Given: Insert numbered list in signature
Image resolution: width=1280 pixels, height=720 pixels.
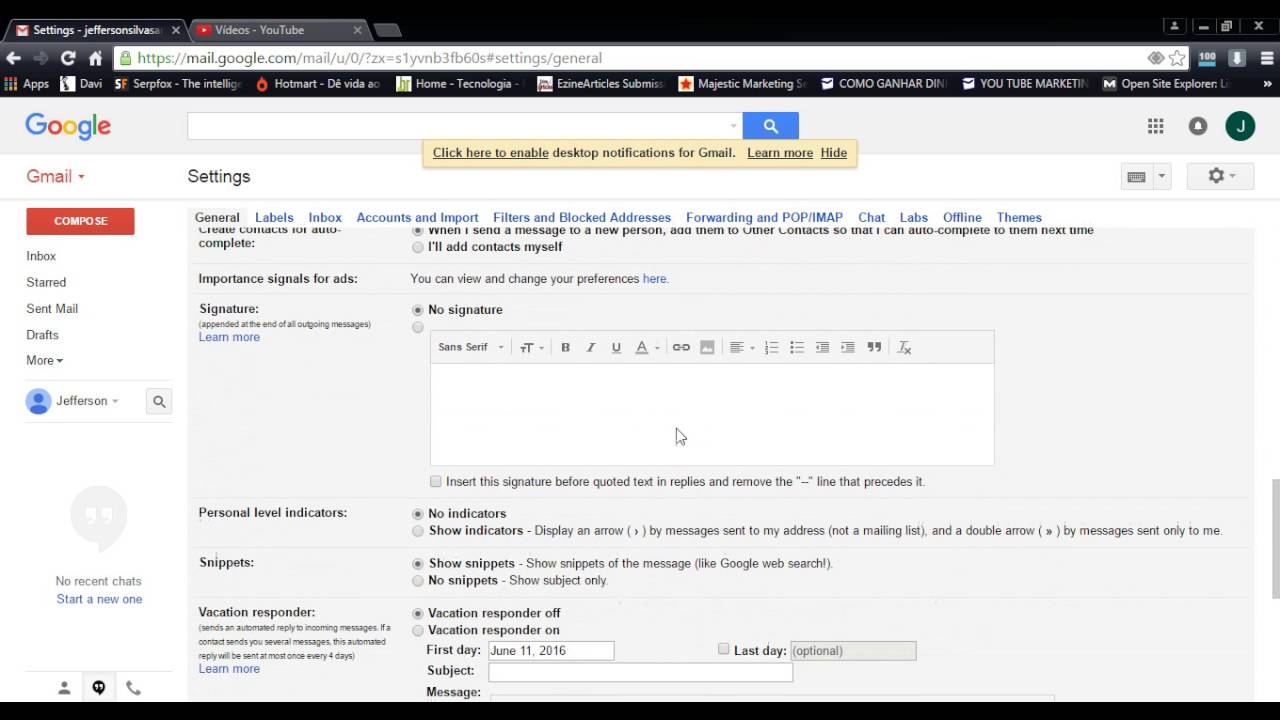Looking at the screenshot, I should pos(771,347).
